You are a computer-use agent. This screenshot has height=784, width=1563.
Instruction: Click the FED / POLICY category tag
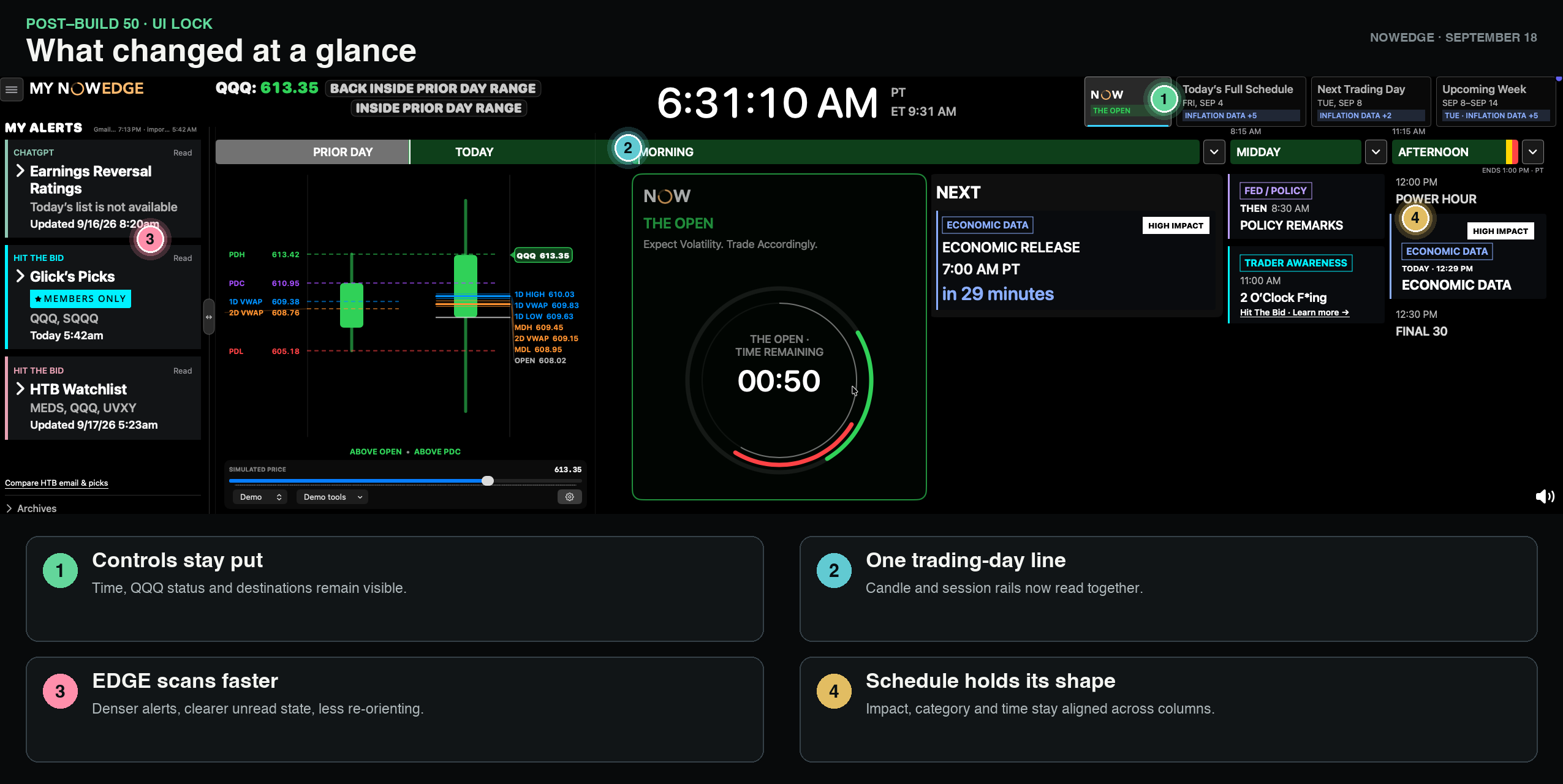coord(1275,190)
